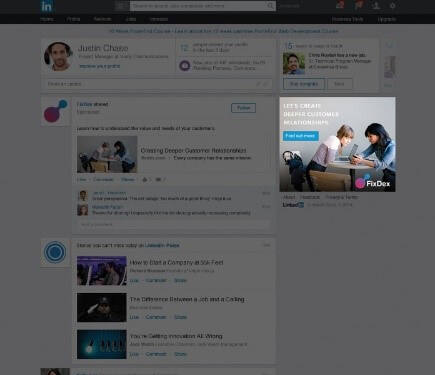The width and height of the screenshot is (435, 375).
Task: Click the pencil icon in update box
Action: pyautogui.click(x=258, y=84)
